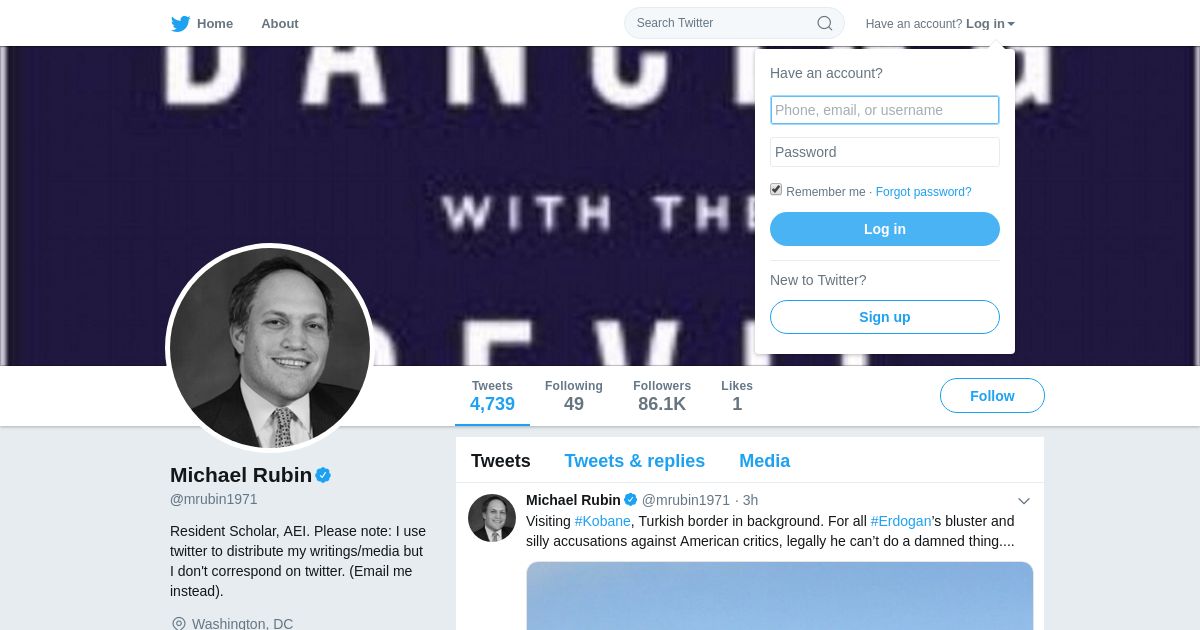Click into the Password field
This screenshot has width=1200, height=630.
pyautogui.click(x=884, y=152)
